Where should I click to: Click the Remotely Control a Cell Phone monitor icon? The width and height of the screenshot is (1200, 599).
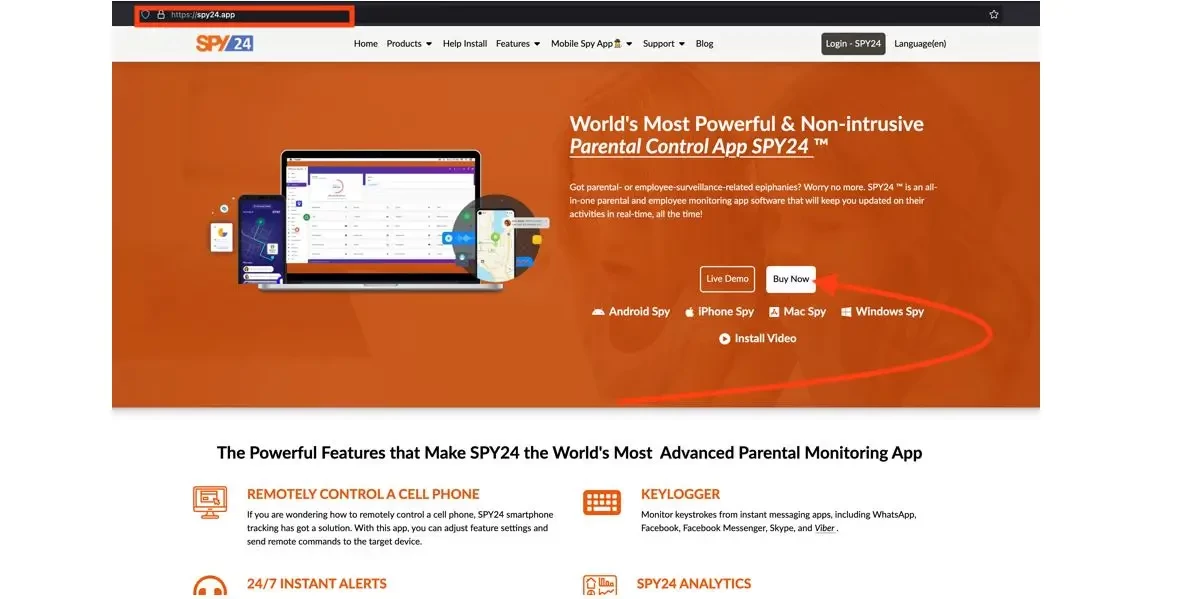click(x=210, y=501)
